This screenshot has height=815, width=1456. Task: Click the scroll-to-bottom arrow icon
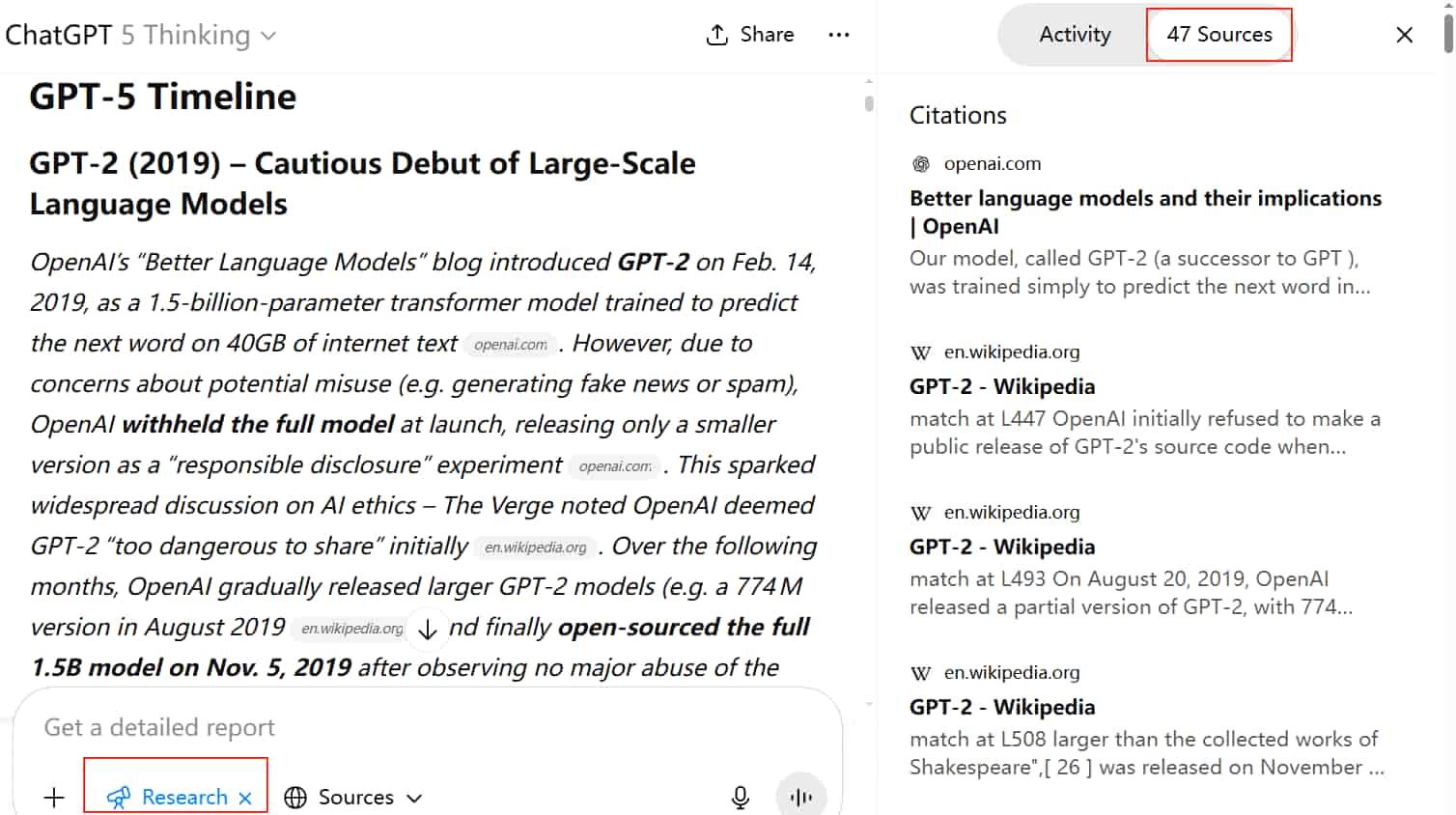428,629
